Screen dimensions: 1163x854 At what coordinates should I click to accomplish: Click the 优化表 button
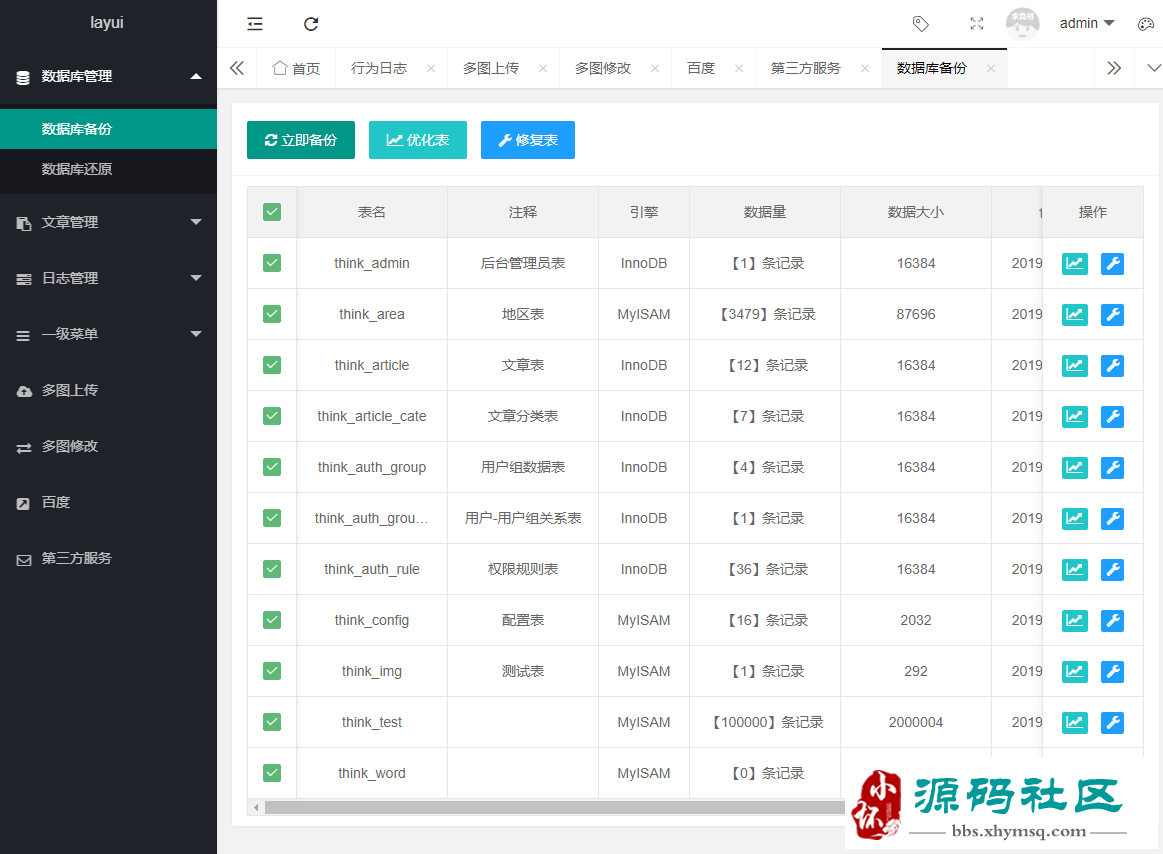click(x=418, y=140)
